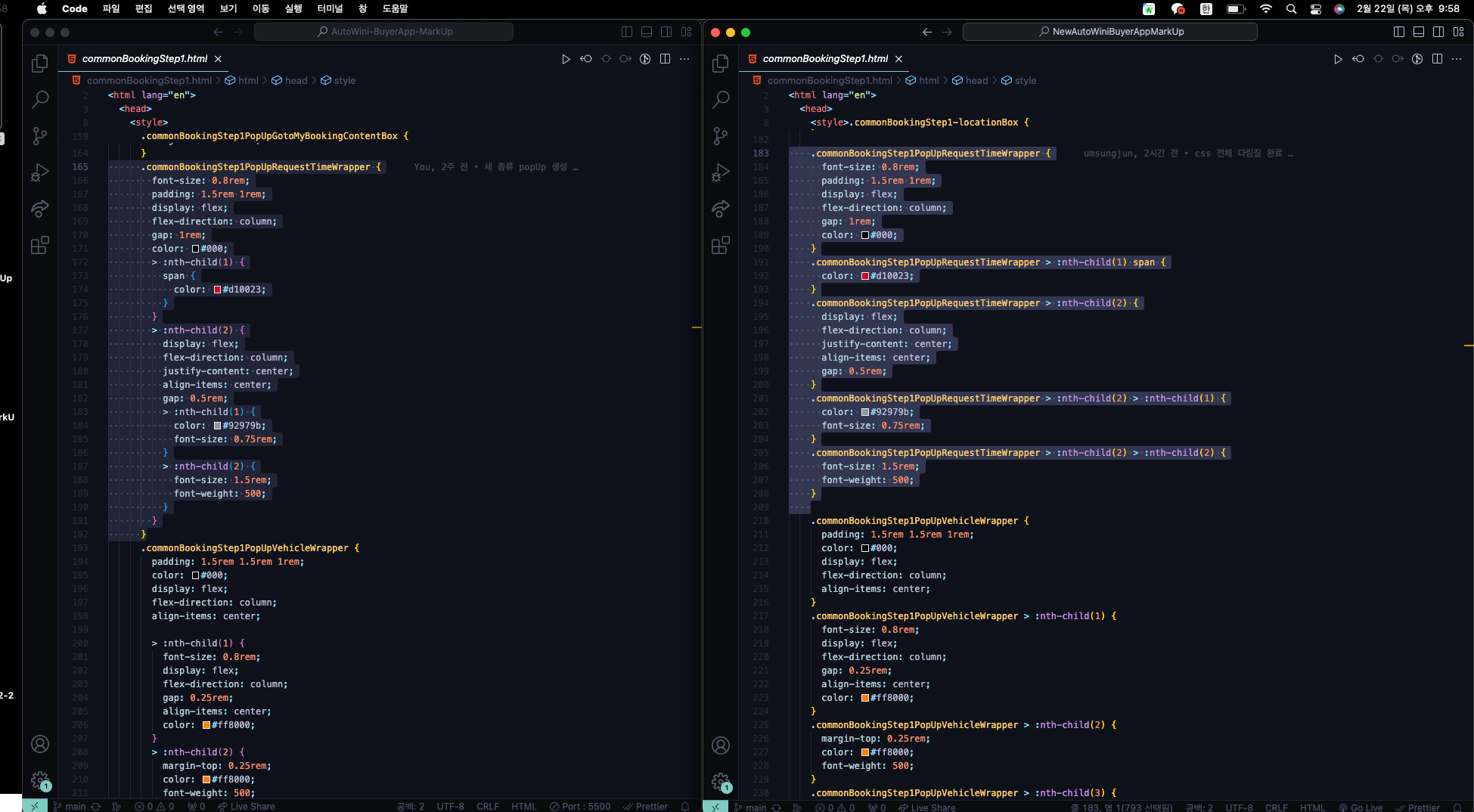The height and width of the screenshot is (812, 1474).
Task: Open color picker for #d10023 in left editor
Action: coord(217,290)
